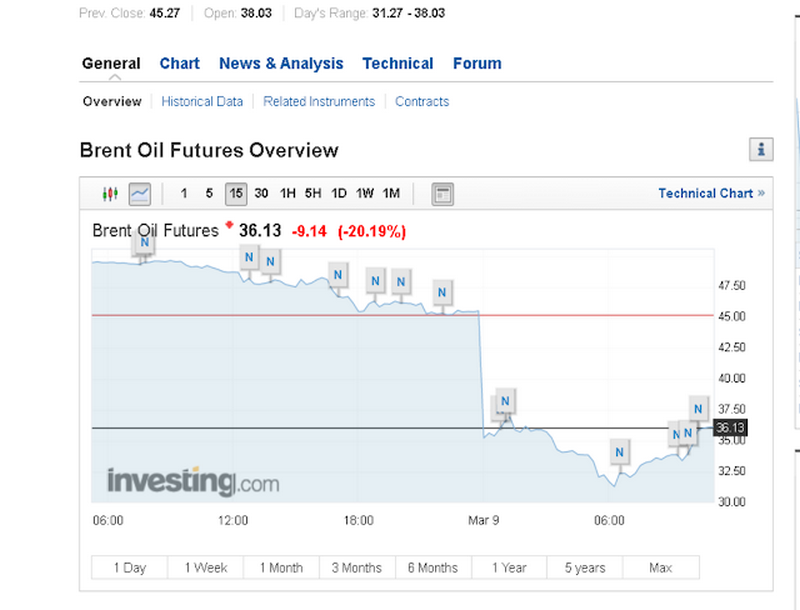This screenshot has width=800, height=610.
Task: Show the 1 Week time range
Action: [x=206, y=567]
